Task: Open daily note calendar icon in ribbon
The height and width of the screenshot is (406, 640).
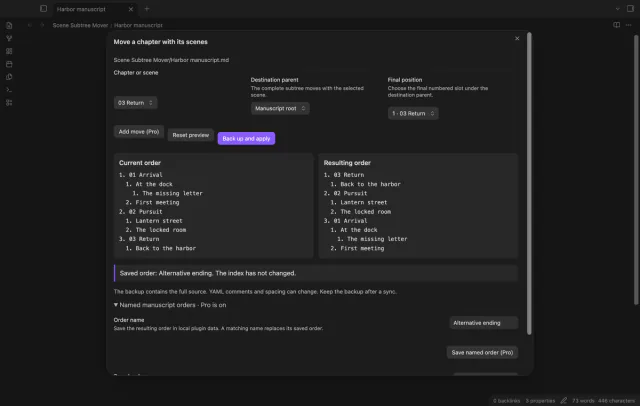Action: click(9, 64)
